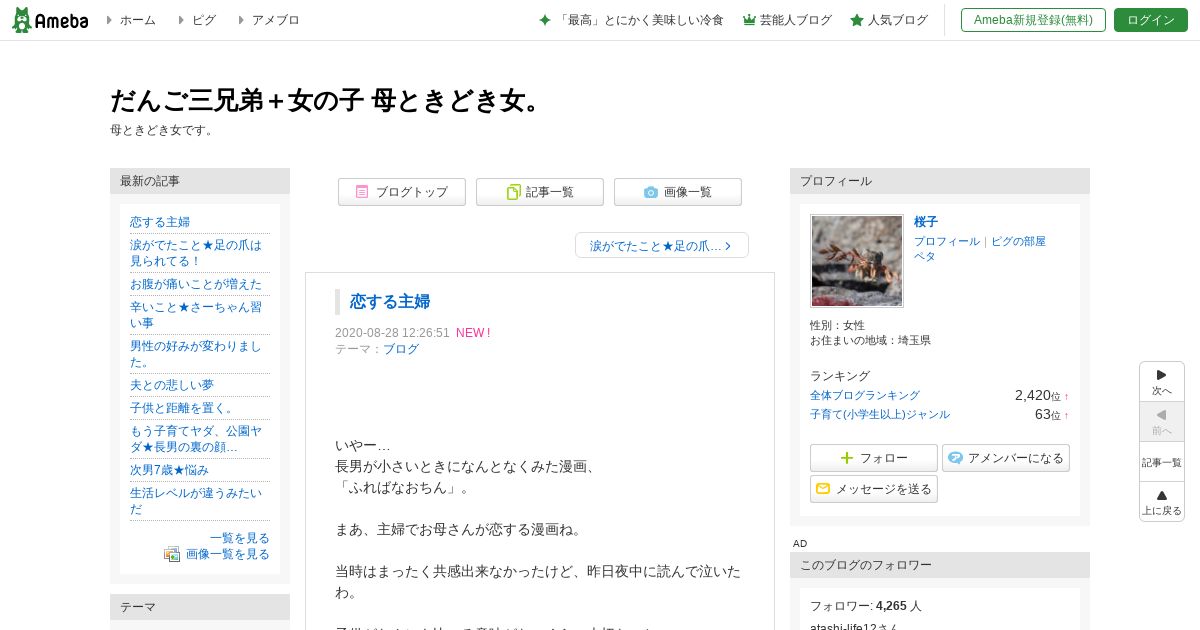Open profile name 桜子
This screenshot has height=630, width=1200.
tap(926, 222)
